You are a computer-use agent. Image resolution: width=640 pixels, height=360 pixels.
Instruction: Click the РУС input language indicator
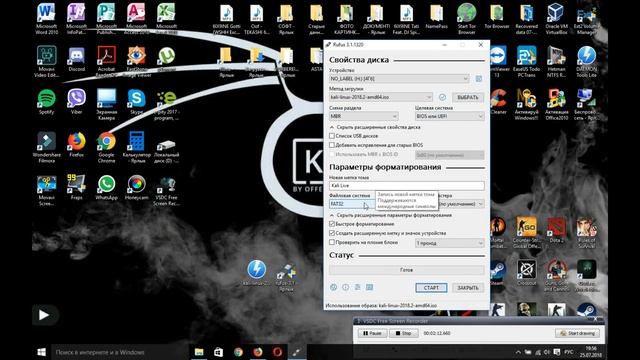point(568,352)
